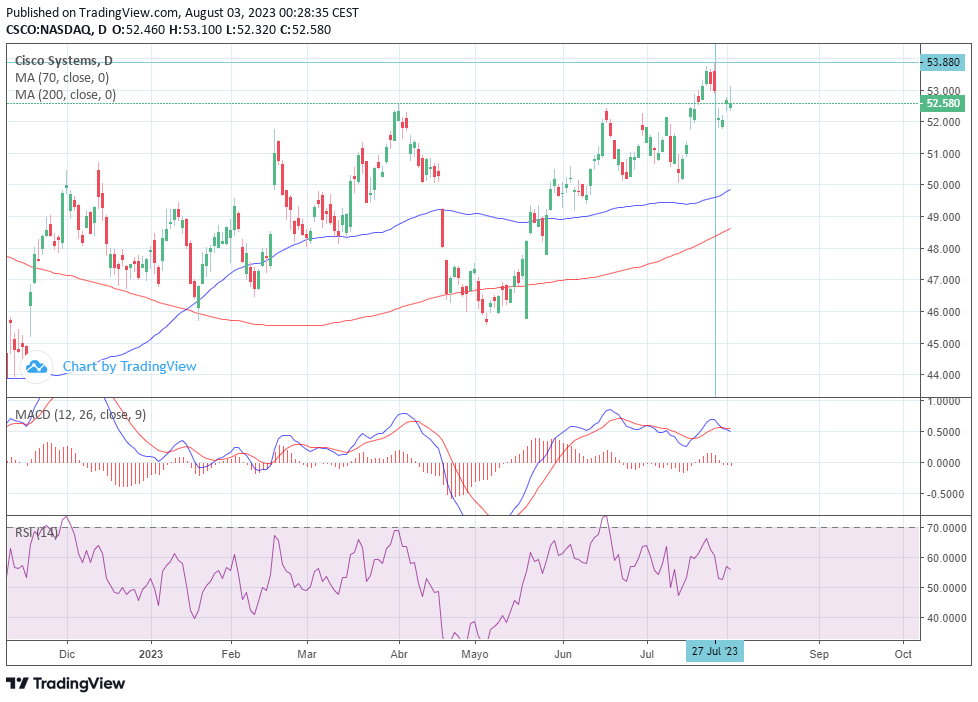
Task: Click the -0.5000 MACD axis value
Action: coord(944,494)
